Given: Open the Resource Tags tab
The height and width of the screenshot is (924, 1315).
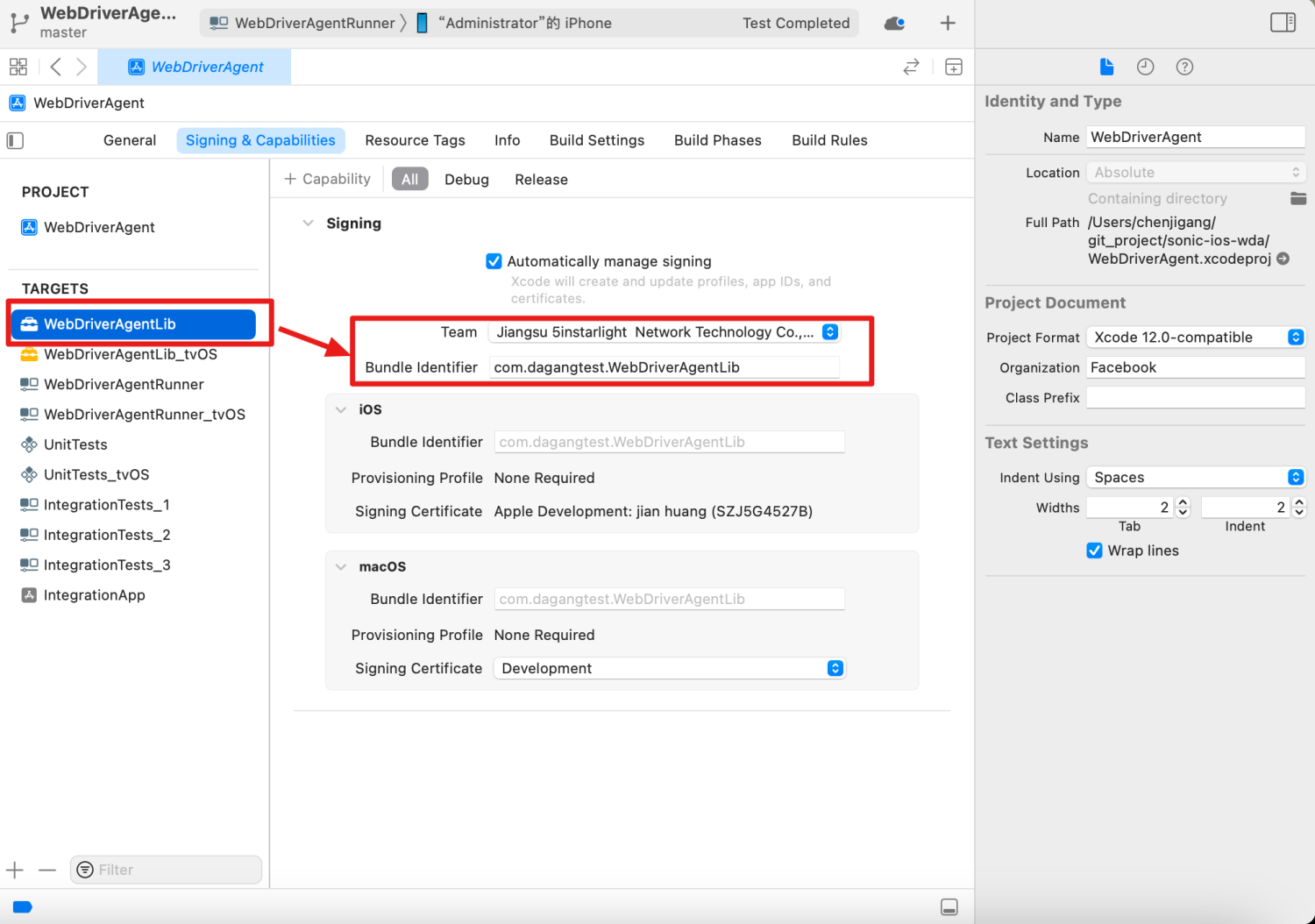Looking at the screenshot, I should (415, 140).
